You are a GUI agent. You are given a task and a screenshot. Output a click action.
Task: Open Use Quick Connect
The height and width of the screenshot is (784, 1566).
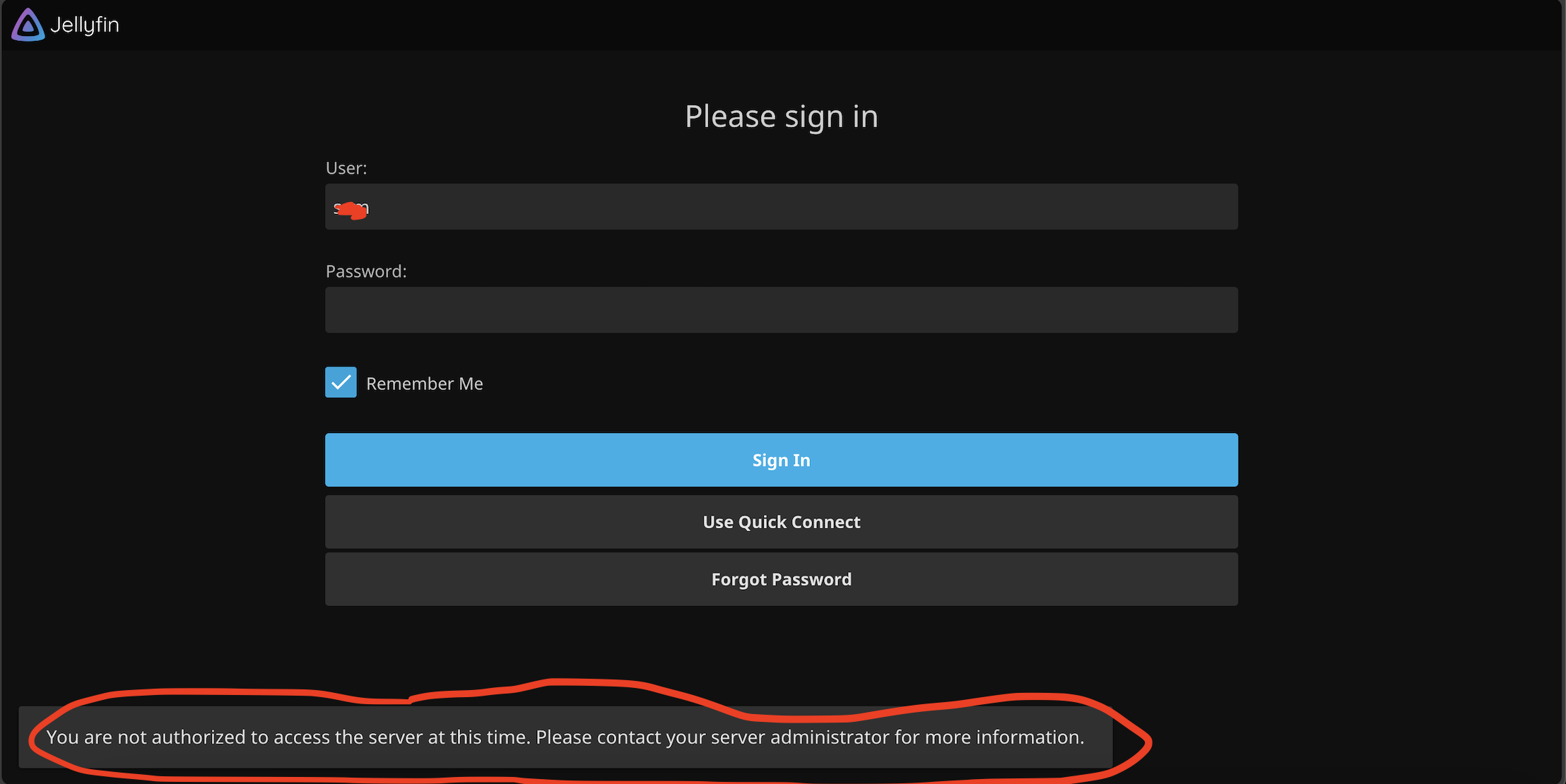(781, 522)
